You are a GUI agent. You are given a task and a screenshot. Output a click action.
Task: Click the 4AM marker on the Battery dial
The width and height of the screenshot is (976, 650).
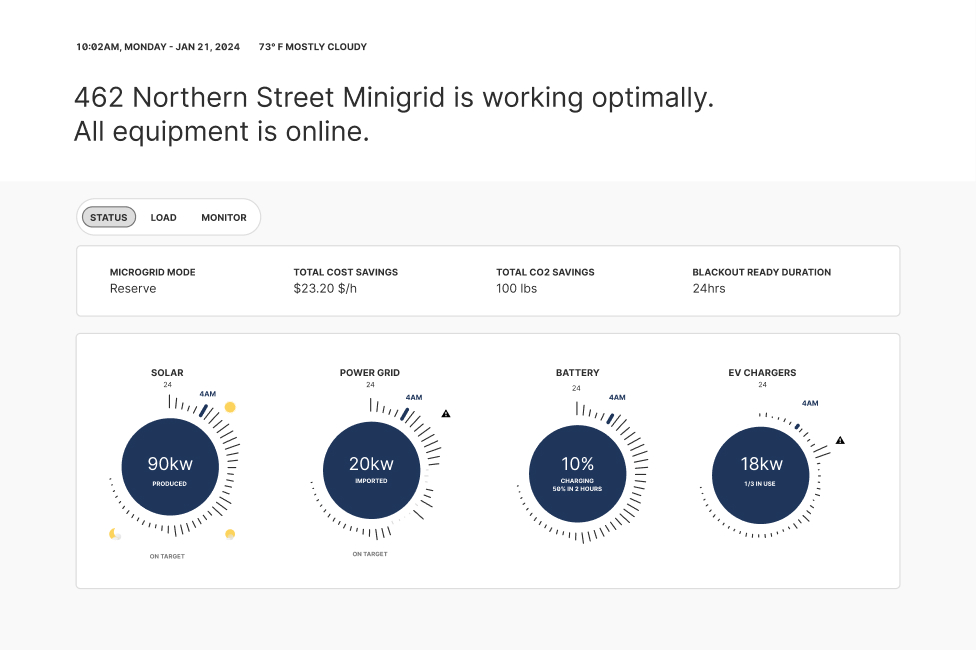click(617, 397)
